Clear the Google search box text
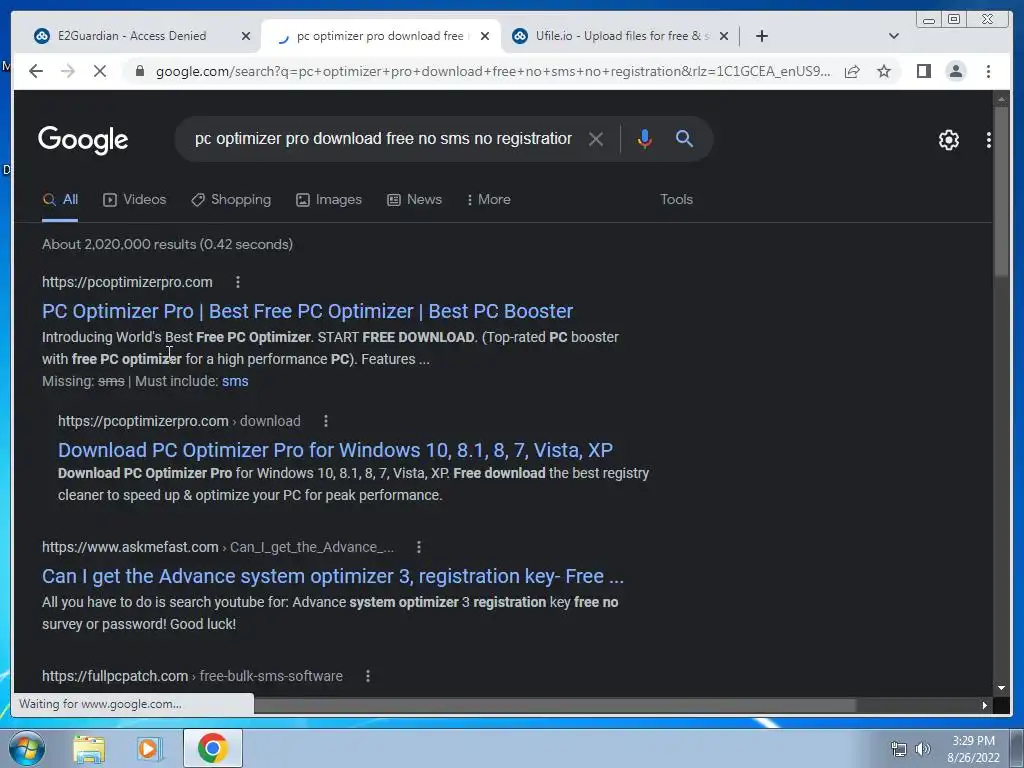Screen dimensions: 1024x768 click(596, 139)
